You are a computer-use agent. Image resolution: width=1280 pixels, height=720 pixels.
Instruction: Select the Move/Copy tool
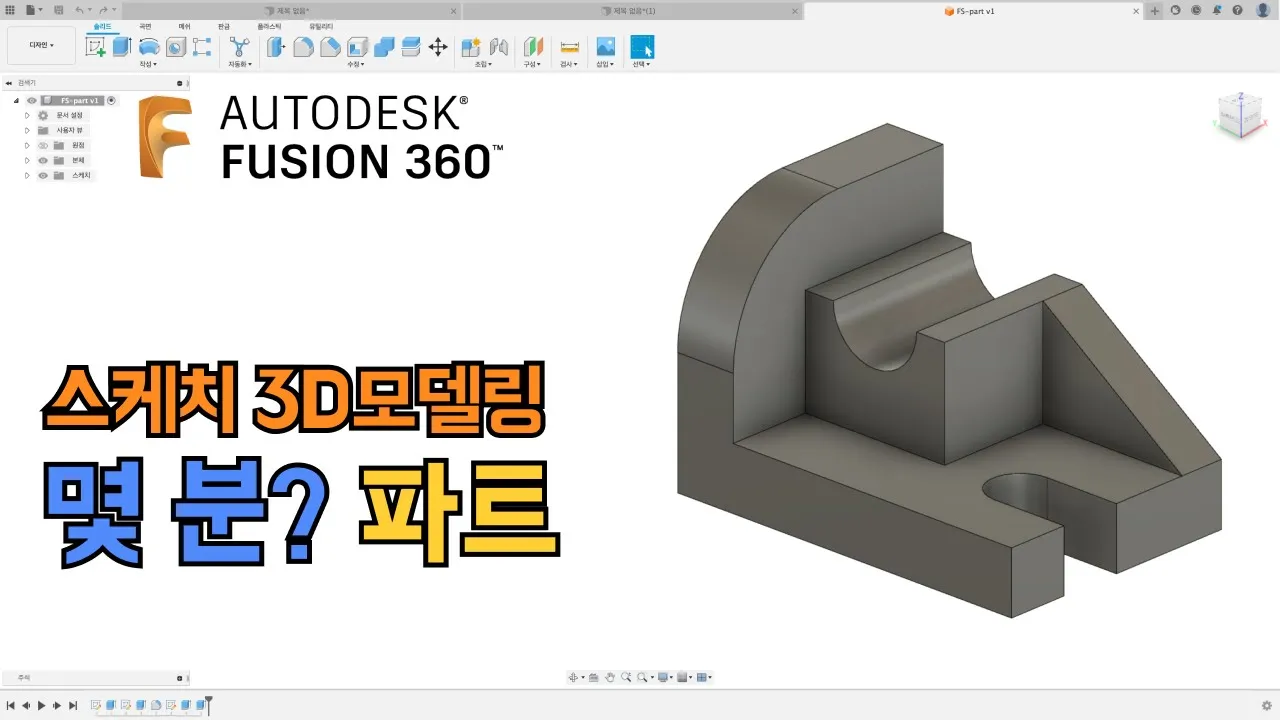coord(438,47)
